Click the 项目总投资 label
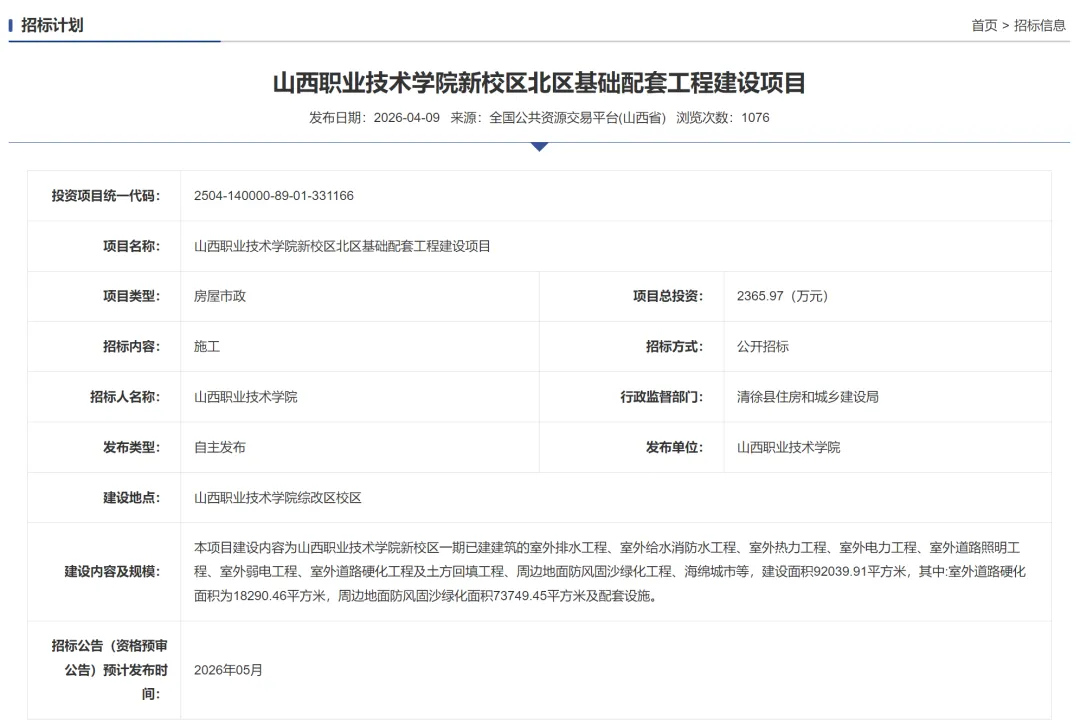This screenshot has height=720, width=1080. pyautogui.click(x=667, y=296)
